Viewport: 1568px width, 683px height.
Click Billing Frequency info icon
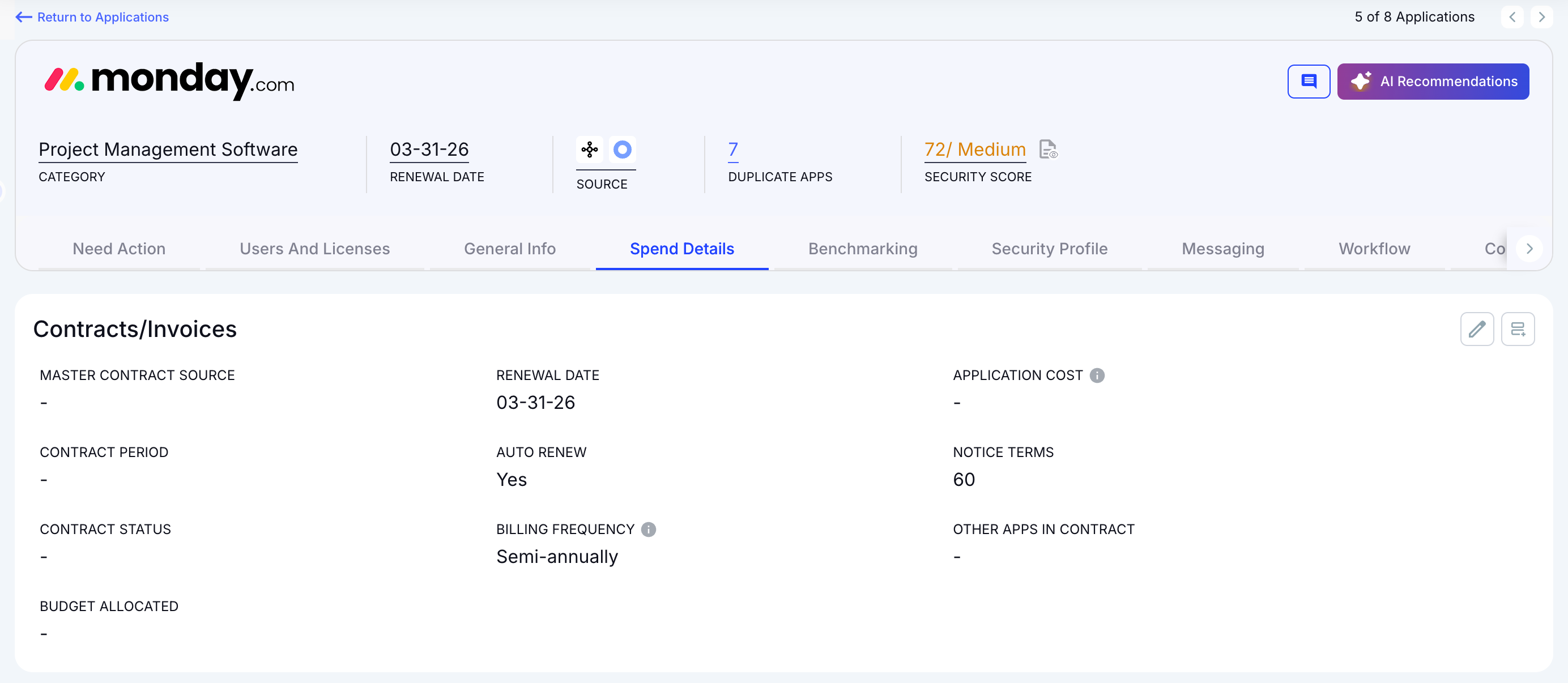(648, 530)
